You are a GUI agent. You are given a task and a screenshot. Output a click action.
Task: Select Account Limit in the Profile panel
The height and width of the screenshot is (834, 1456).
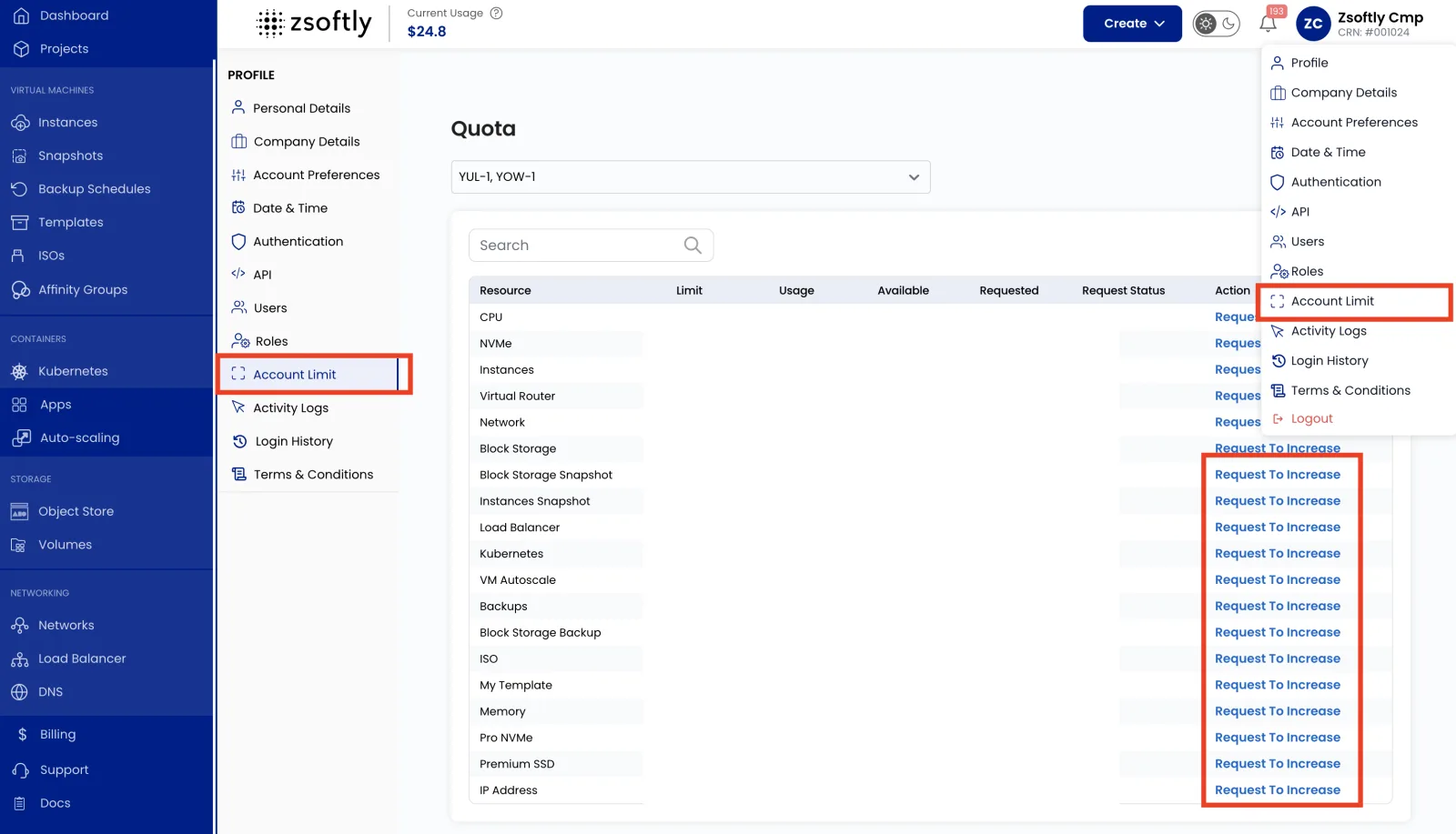308,375
